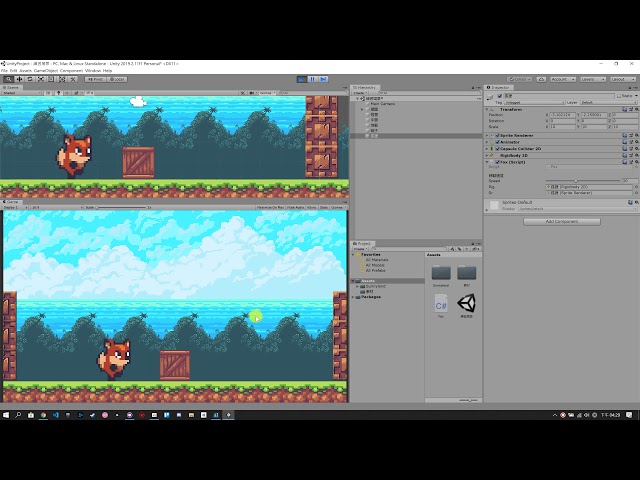Toggle the Static checkbox
The height and width of the screenshot is (480, 640).
pyautogui.click(x=619, y=96)
